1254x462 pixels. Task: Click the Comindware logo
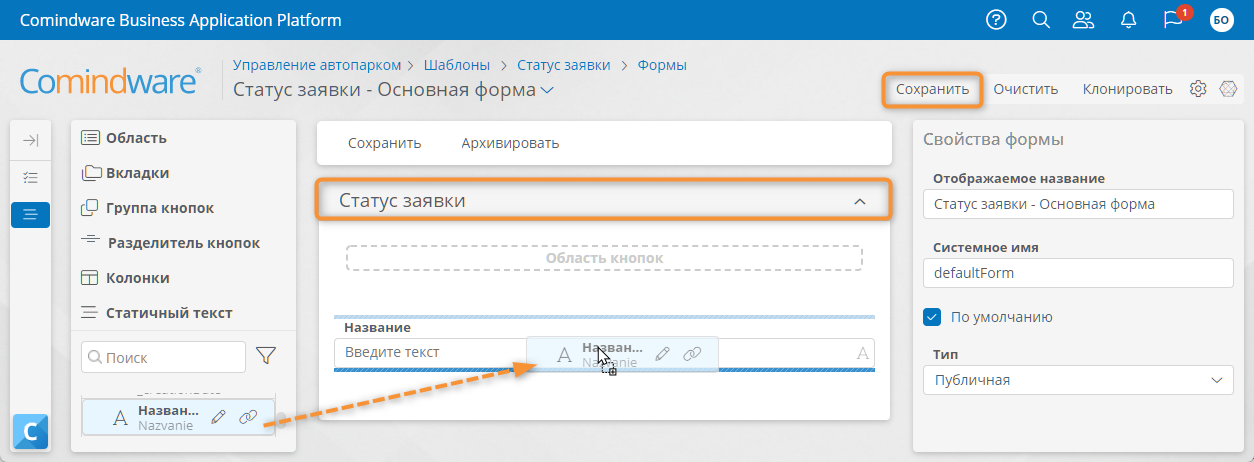pyautogui.click(x=110, y=82)
